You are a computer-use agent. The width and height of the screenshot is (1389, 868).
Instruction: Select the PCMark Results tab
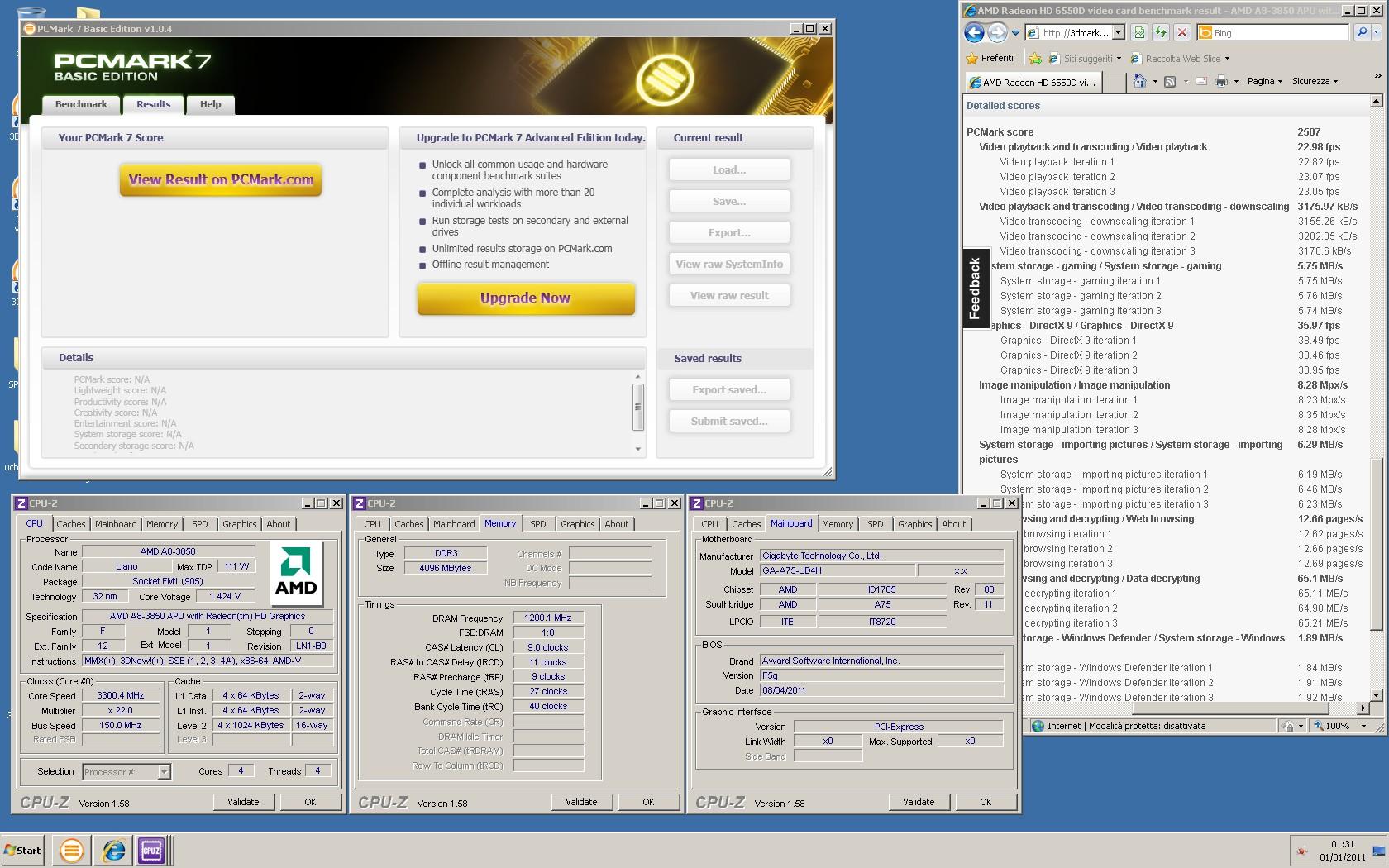coord(154,104)
